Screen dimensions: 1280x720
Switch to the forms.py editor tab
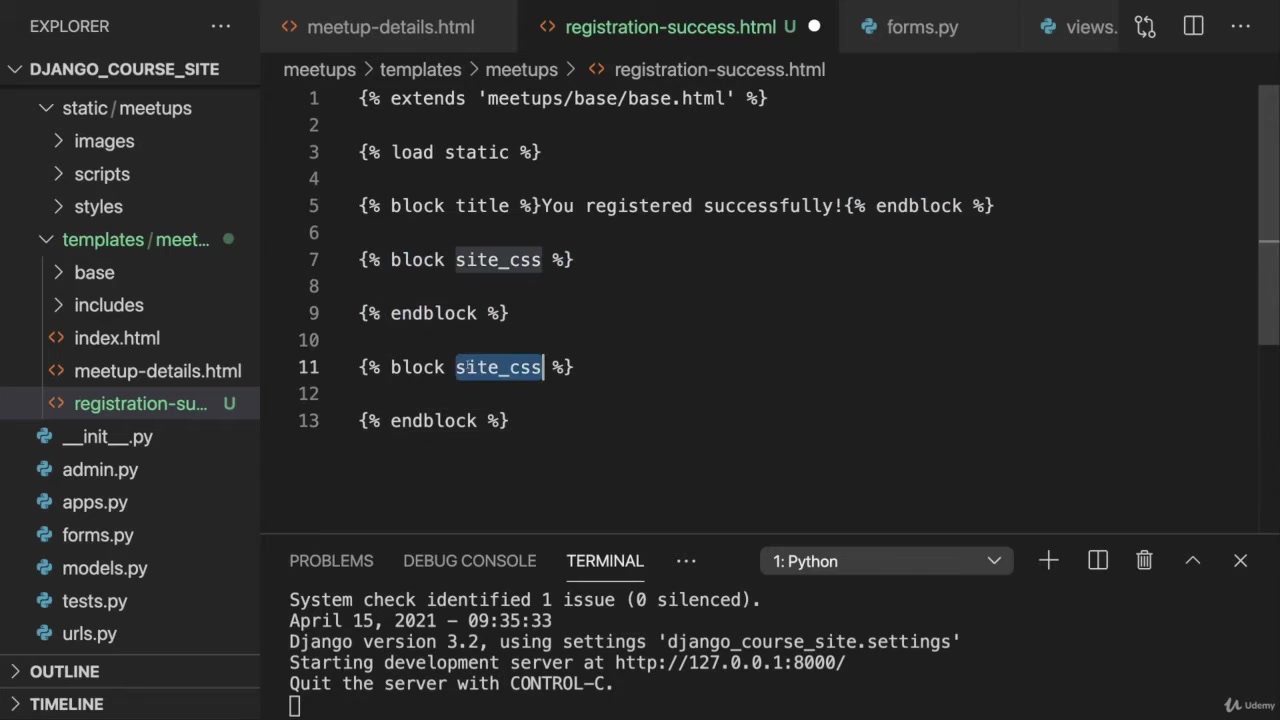point(921,27)
